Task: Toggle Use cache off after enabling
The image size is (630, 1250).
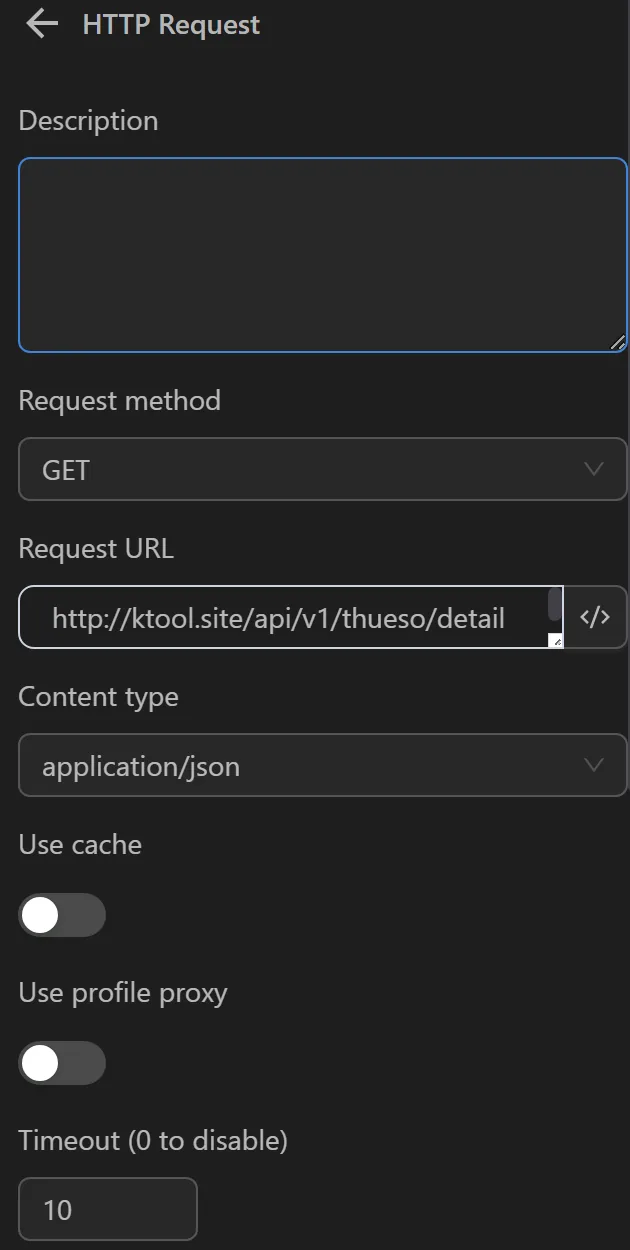Action: [x=62, y=915]
